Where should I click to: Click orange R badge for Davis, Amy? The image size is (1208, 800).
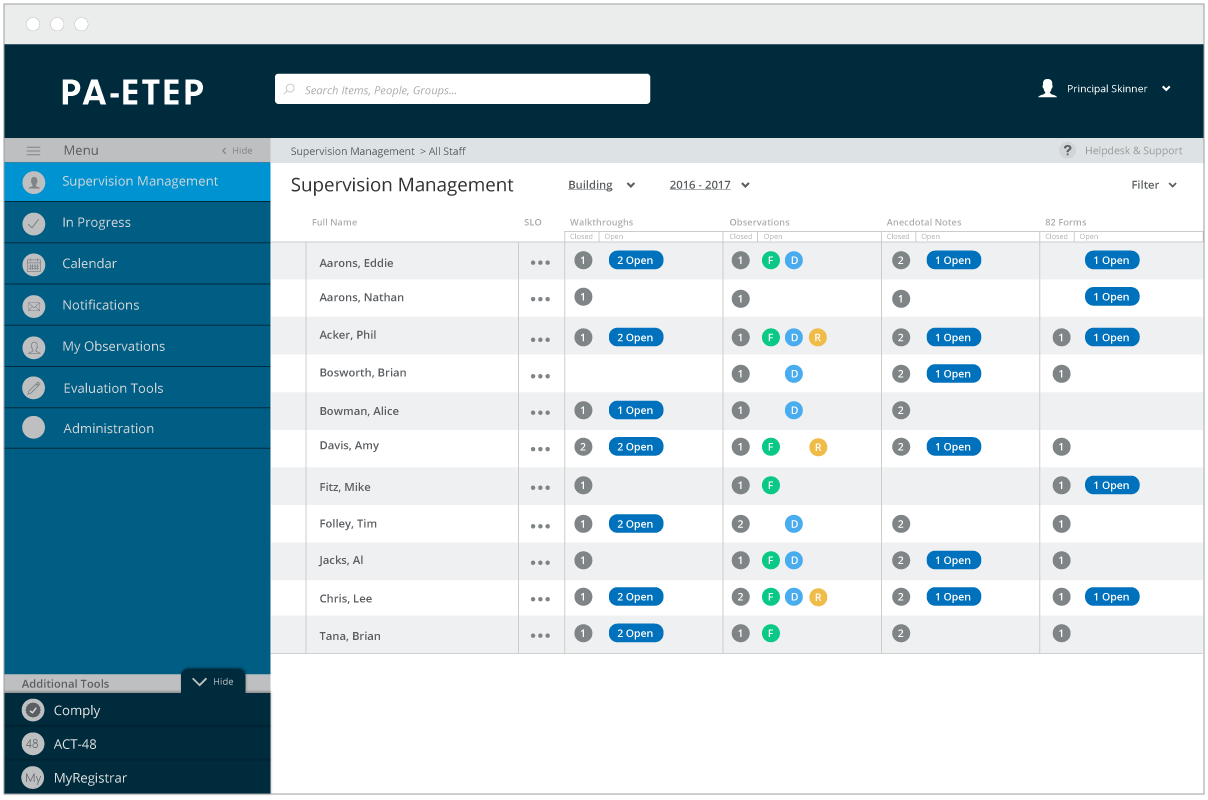818,447
